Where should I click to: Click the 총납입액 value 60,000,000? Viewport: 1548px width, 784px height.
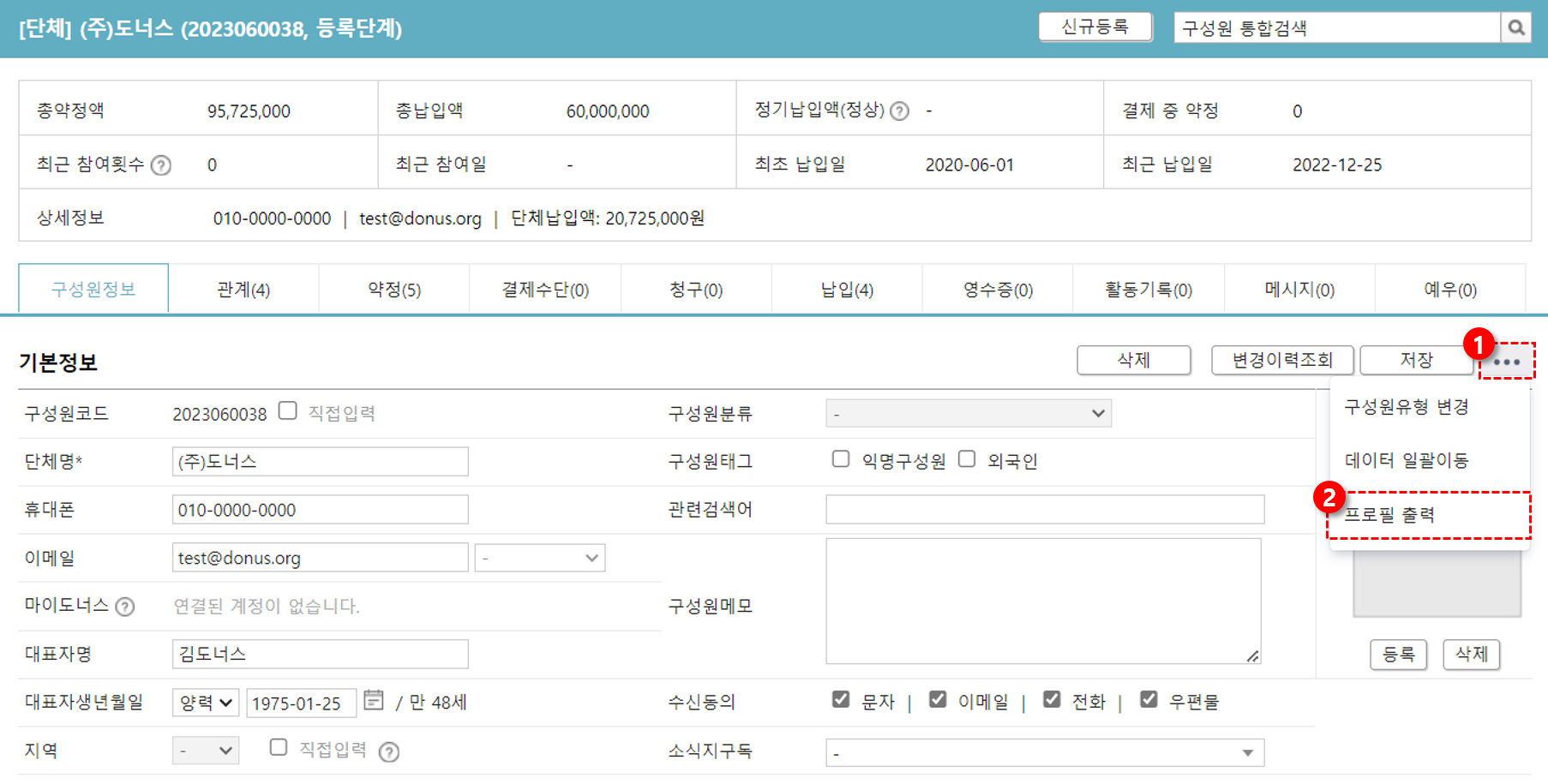pos(608,111)
